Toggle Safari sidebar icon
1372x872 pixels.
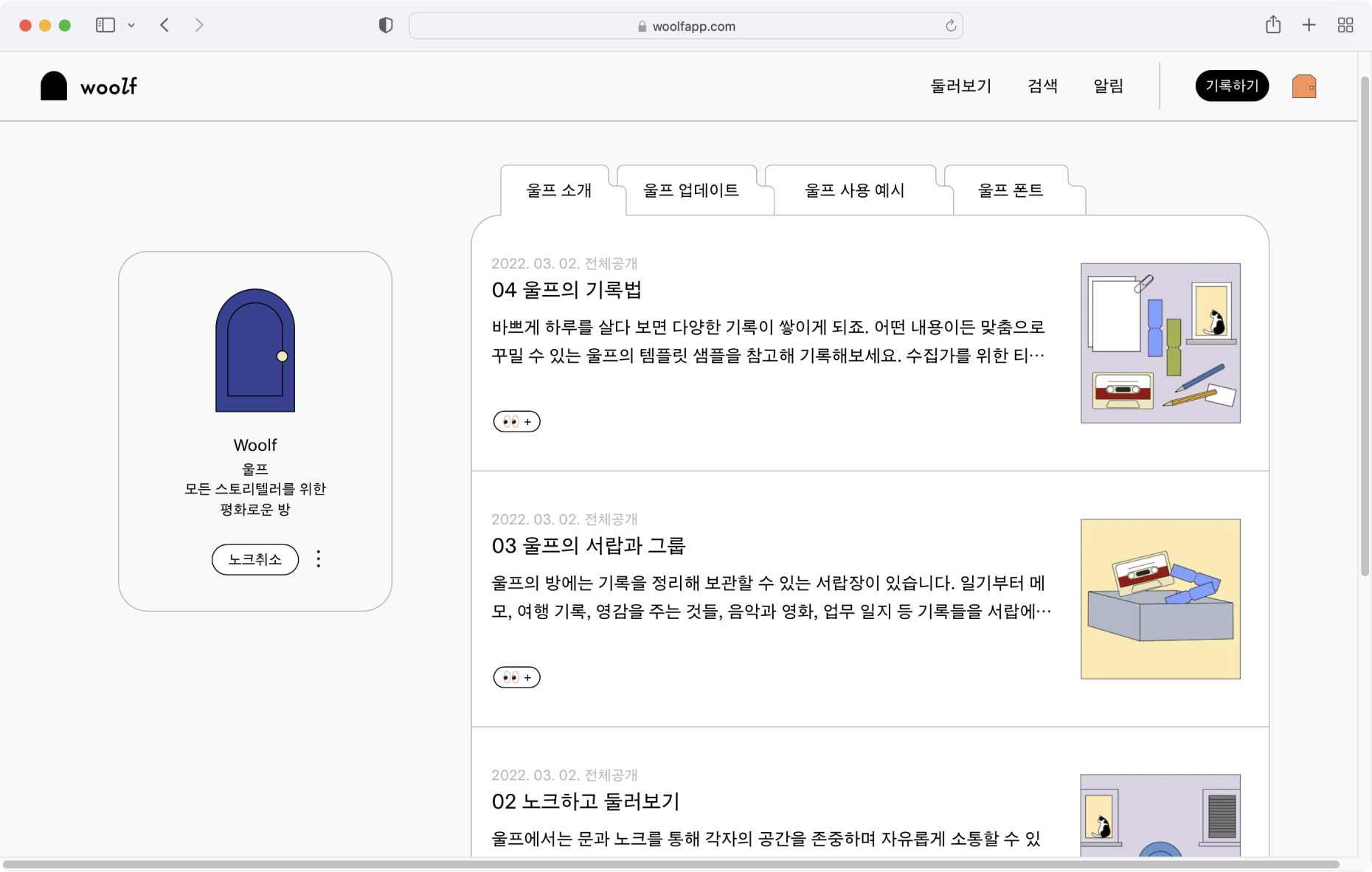click(x=105, y=25)
